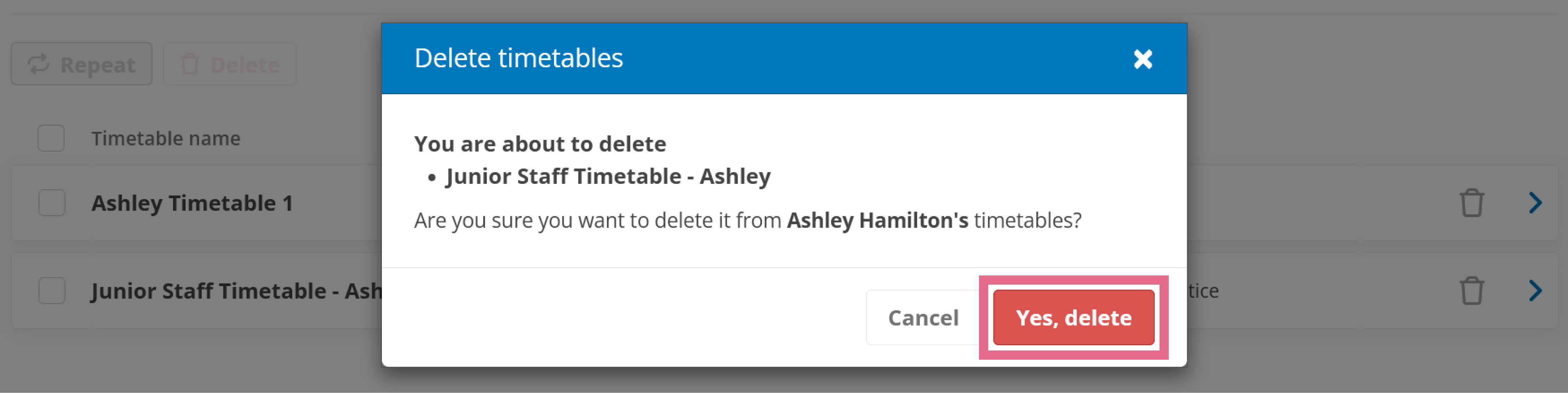
Task: Toggle the select-all checkbox beside Timetable name
Action: [51, 138]
